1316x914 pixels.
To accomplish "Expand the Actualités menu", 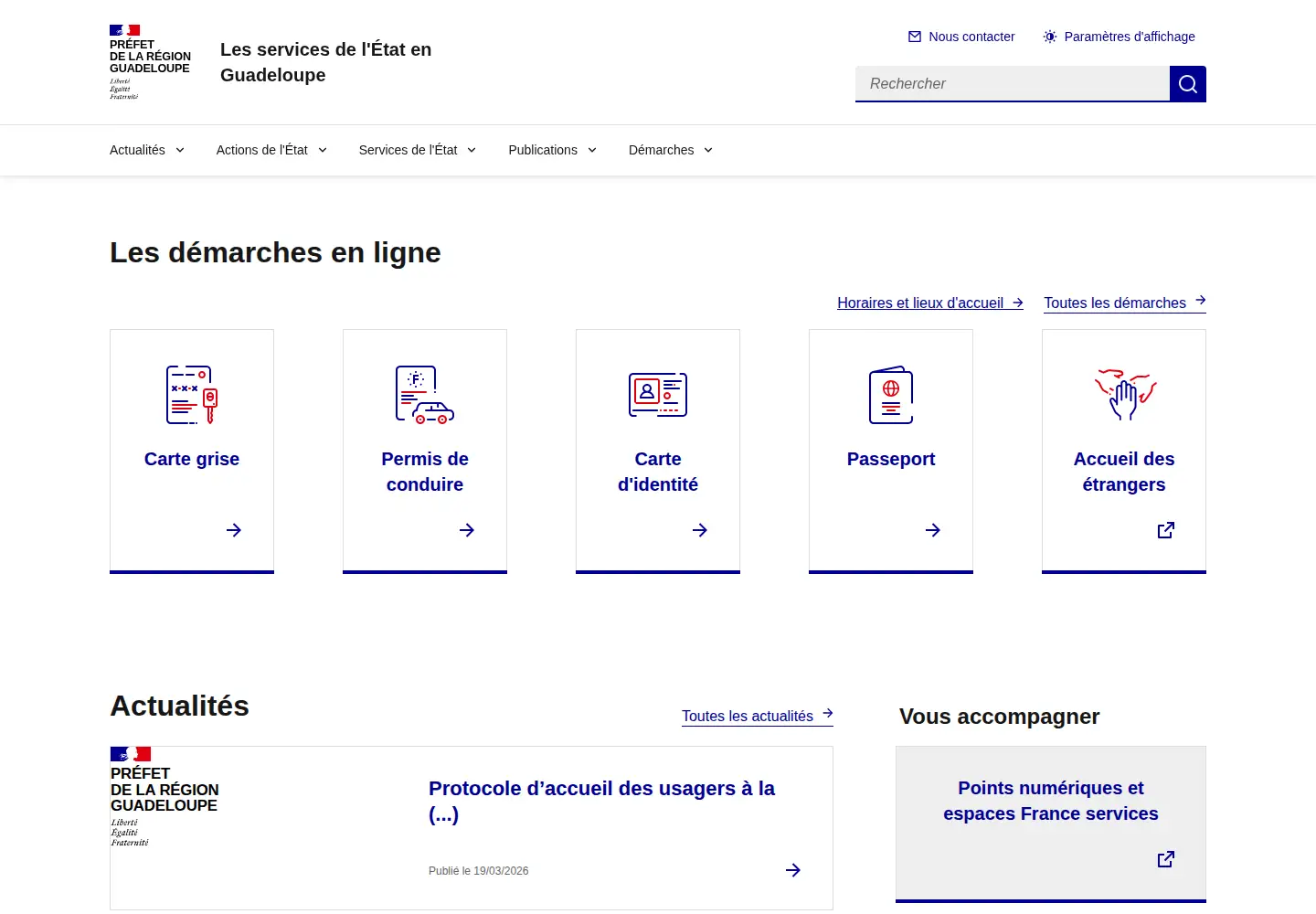I will pyautogui.click(x=147, y=150).
